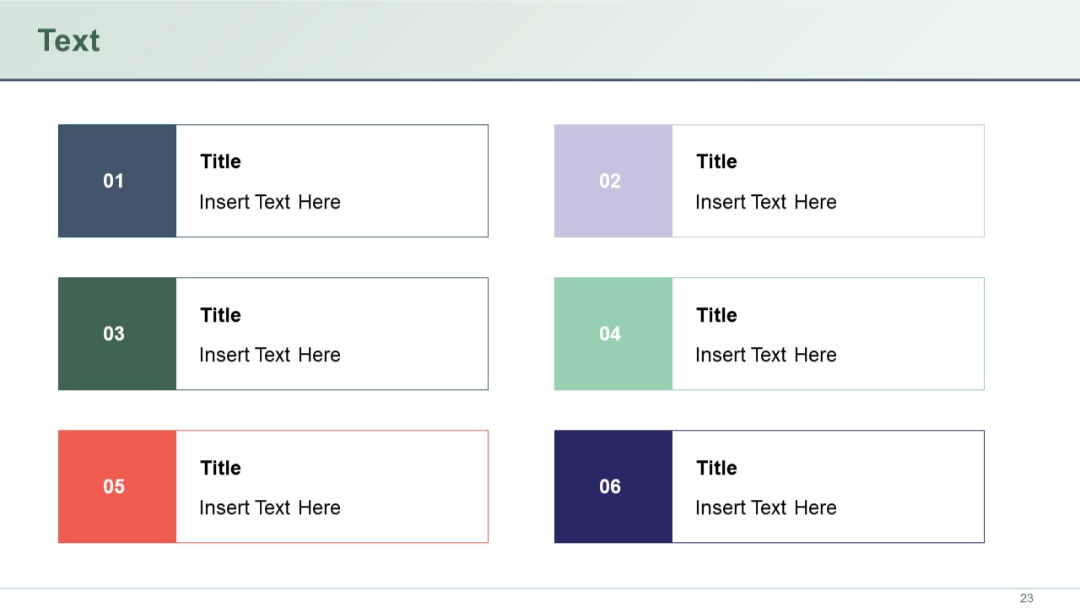The width and height of the screenshot is (1080, 608).
Task: Click the lavender 02 number square
Action: pos(613,181)
